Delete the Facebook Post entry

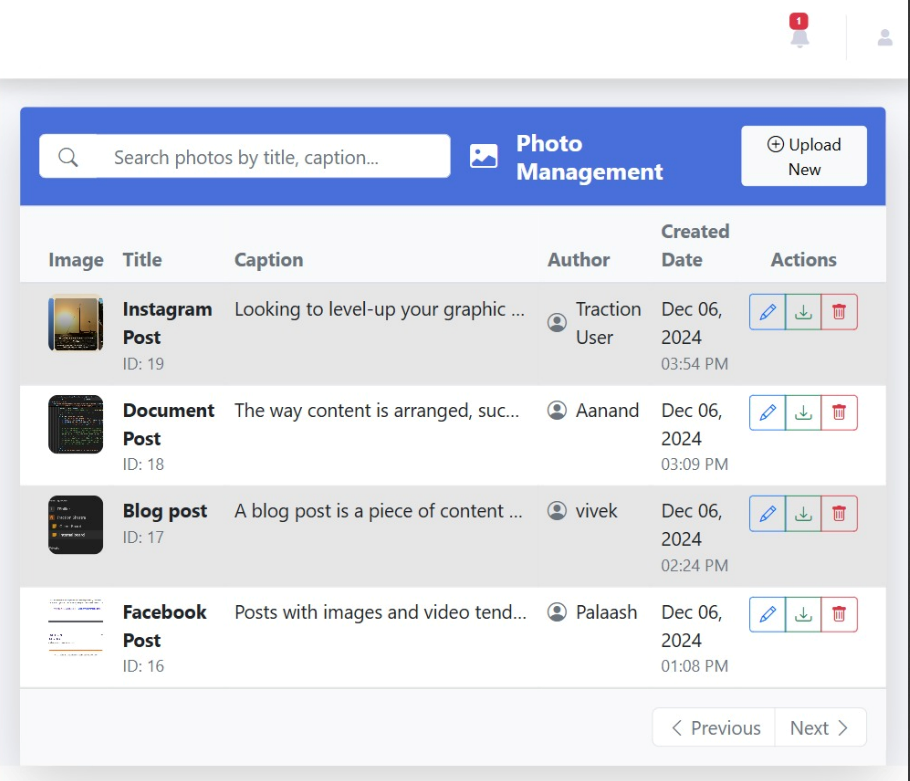(839, 614)
